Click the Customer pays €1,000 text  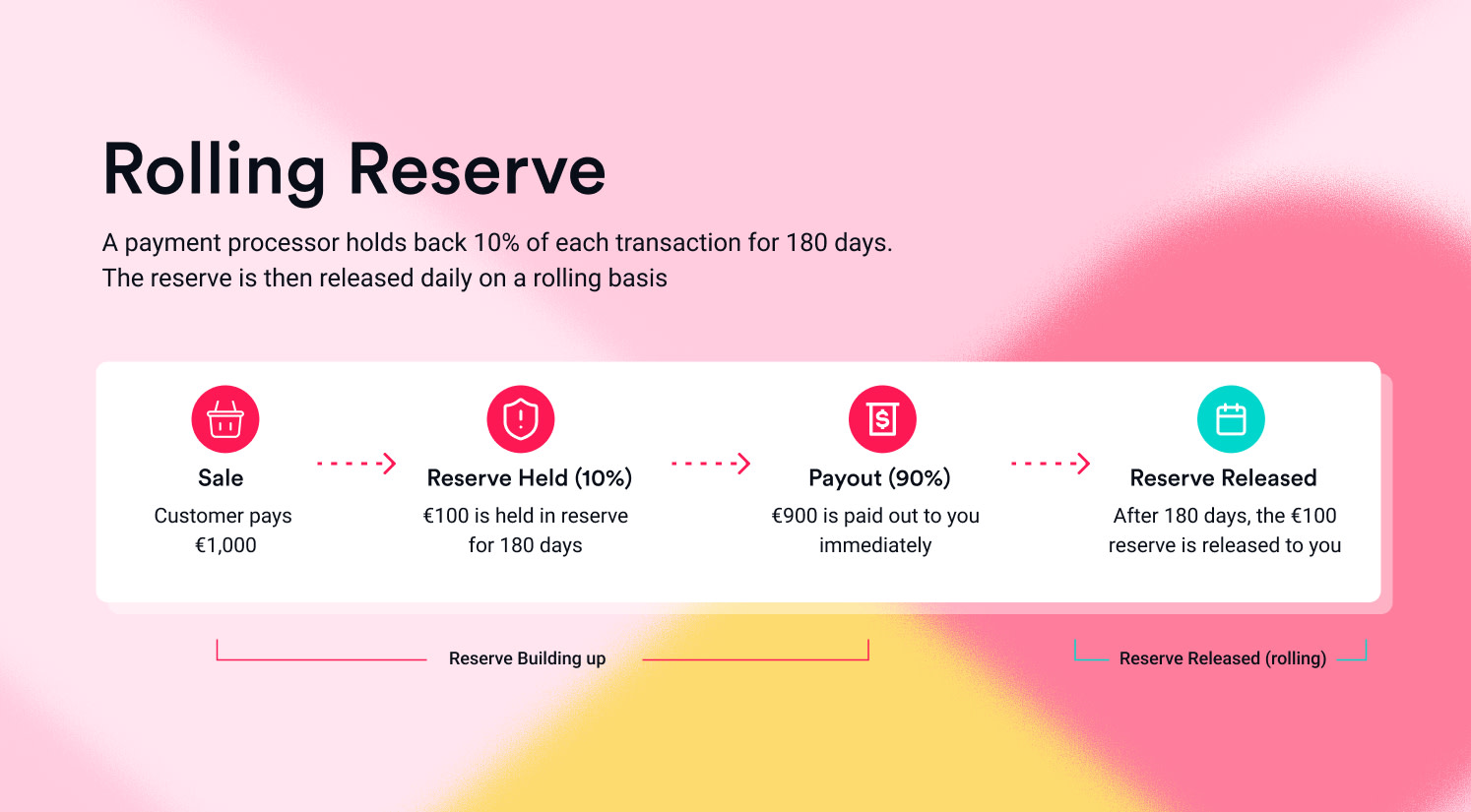point(224,531)
